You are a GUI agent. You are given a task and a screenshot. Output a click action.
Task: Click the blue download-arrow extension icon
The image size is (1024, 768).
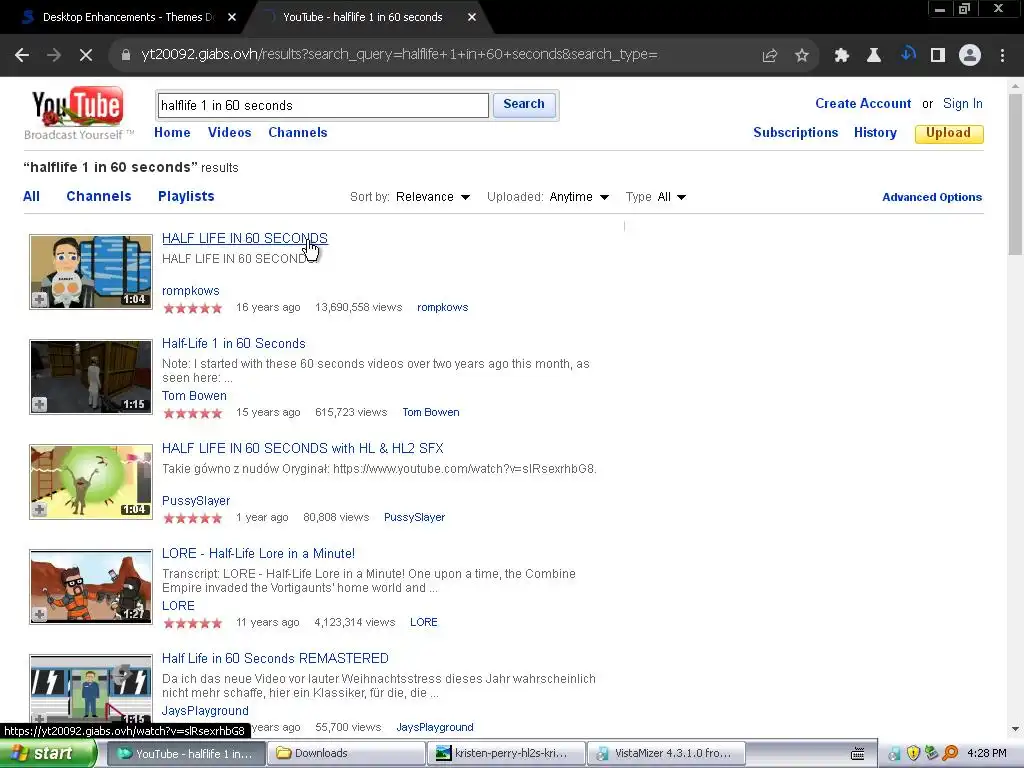click(x=907, y=54)
